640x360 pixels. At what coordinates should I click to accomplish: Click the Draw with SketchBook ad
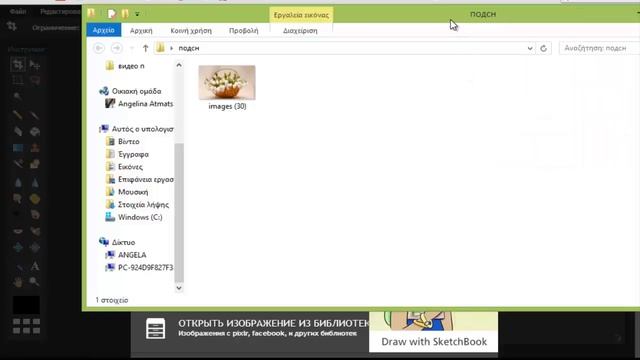pyautogui.click(x=433, y=331)
